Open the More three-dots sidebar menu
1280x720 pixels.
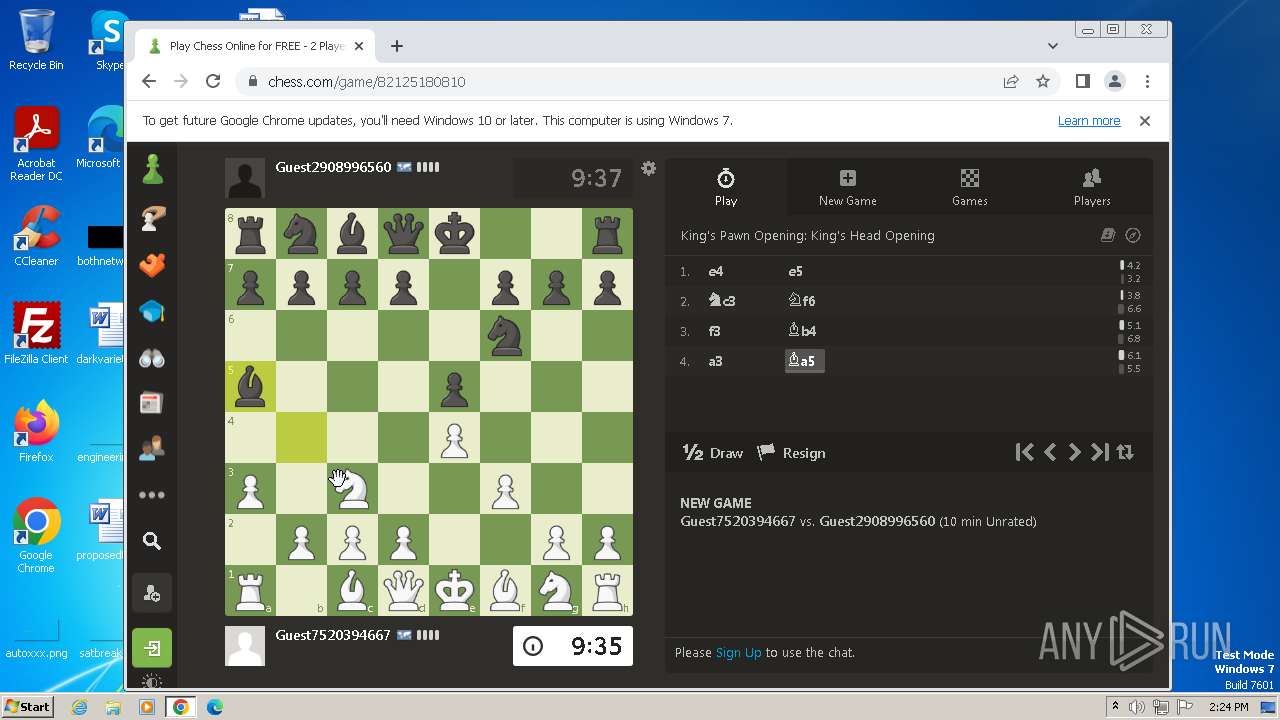[x=152, y=495]
